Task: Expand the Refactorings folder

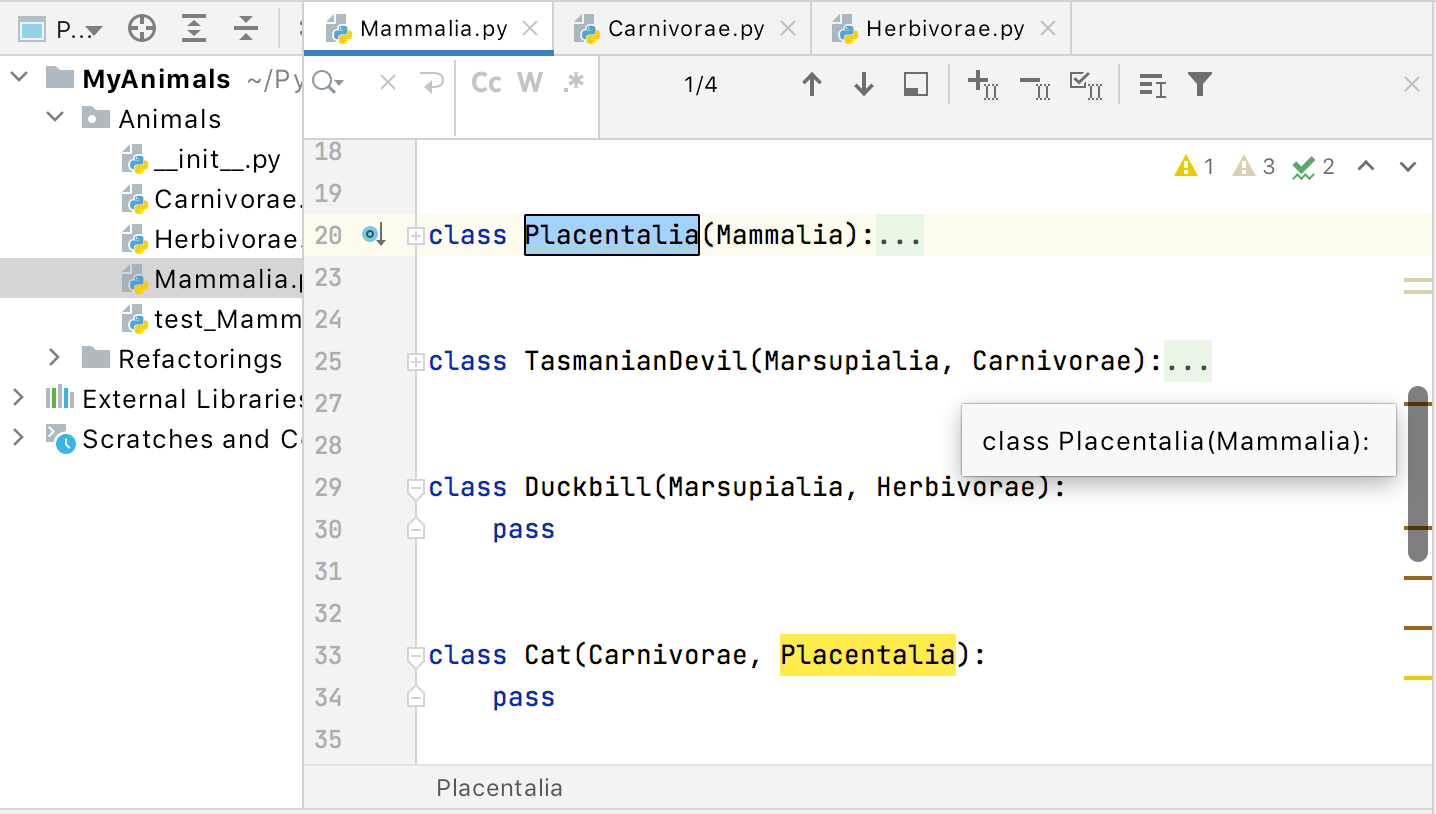Action: coord(55,358)
